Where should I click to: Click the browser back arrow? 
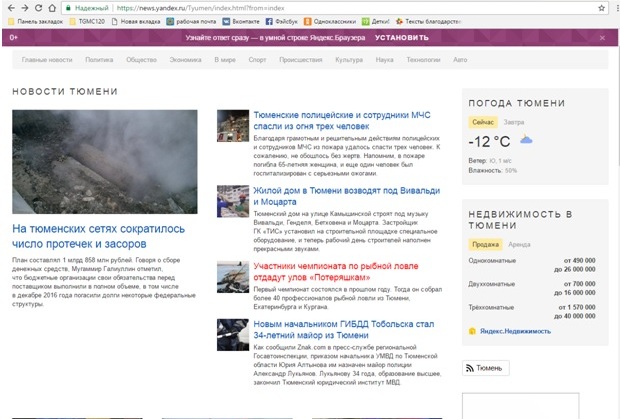pyautogui.click(x=9, y=7)
